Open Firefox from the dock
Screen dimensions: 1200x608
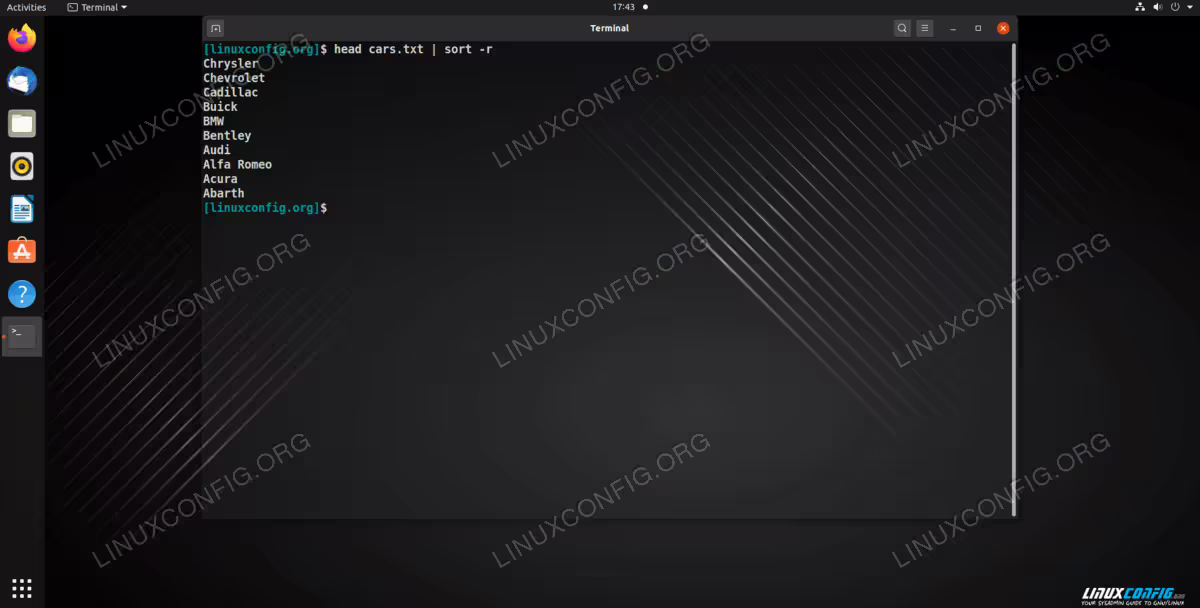[22, 39]
